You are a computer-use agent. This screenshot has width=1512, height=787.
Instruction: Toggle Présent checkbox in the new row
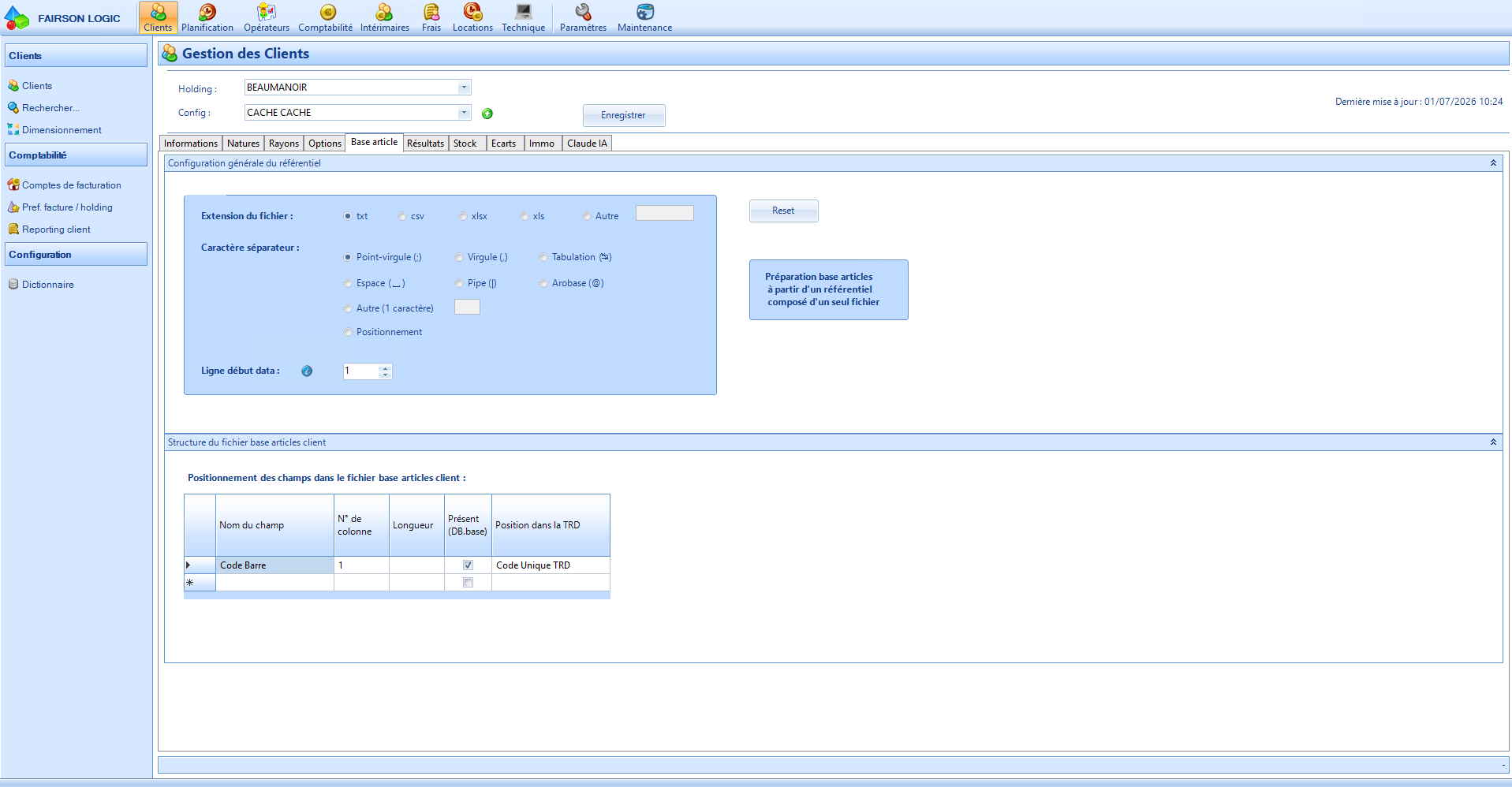pos(468,583)
